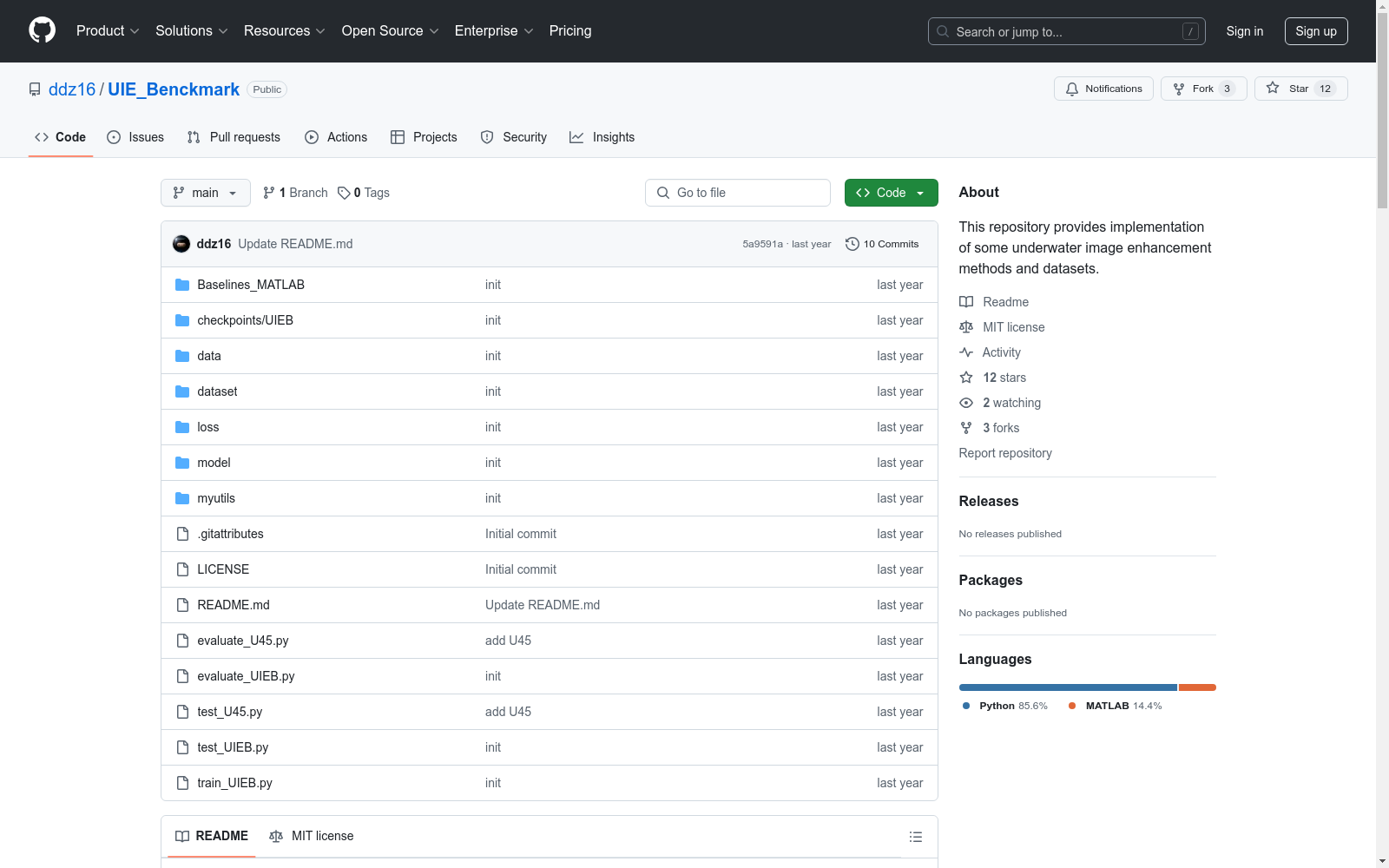1389x868 pixels.
Task: Expand the Open Source menu
Action: tap(391, 31)
